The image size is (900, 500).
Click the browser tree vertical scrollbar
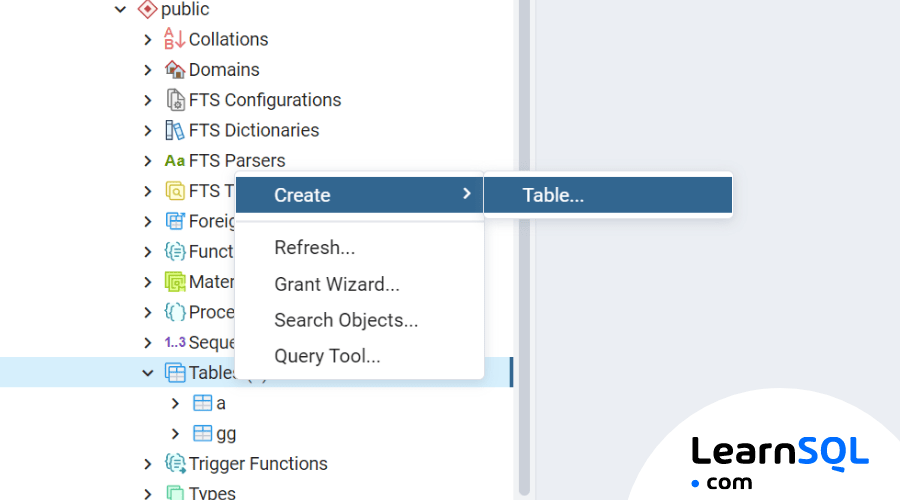524,247
